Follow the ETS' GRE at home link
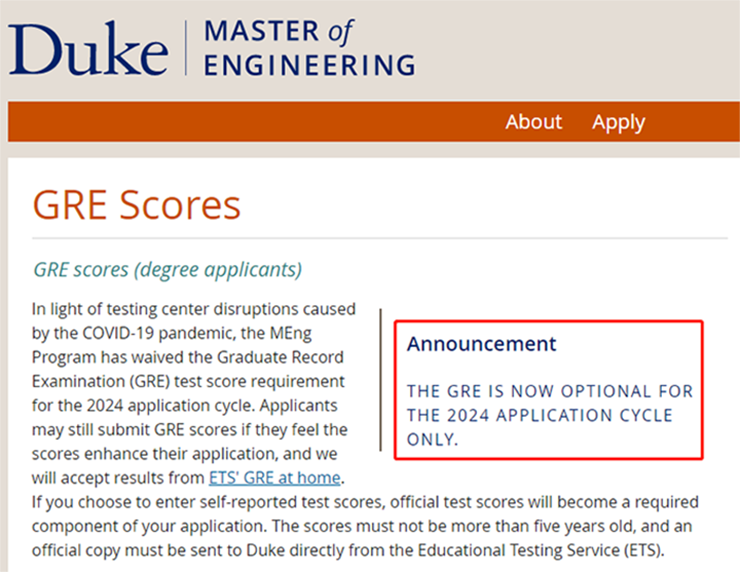The image size is (740, 572). [x=275, y=478]
